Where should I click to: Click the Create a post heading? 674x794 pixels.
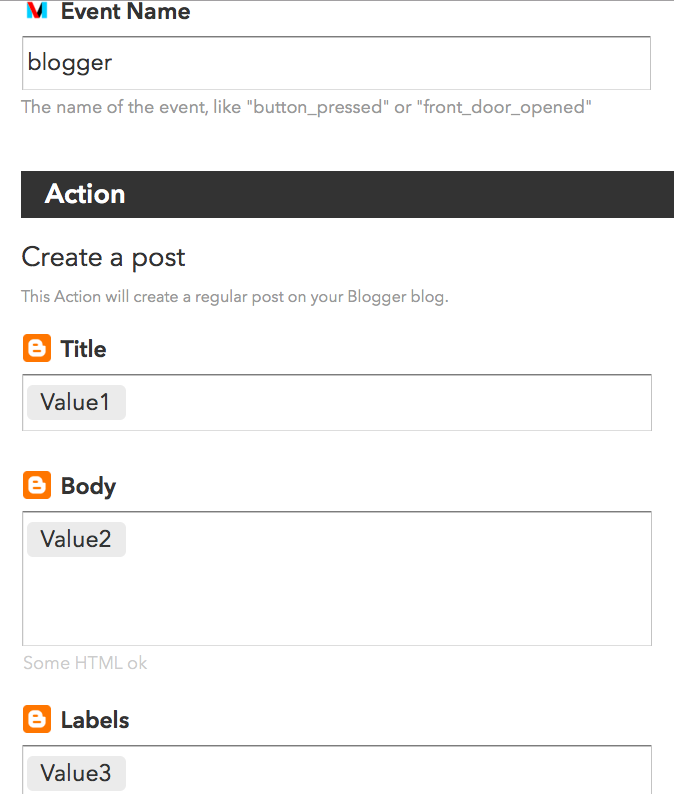tap(103, 257)
